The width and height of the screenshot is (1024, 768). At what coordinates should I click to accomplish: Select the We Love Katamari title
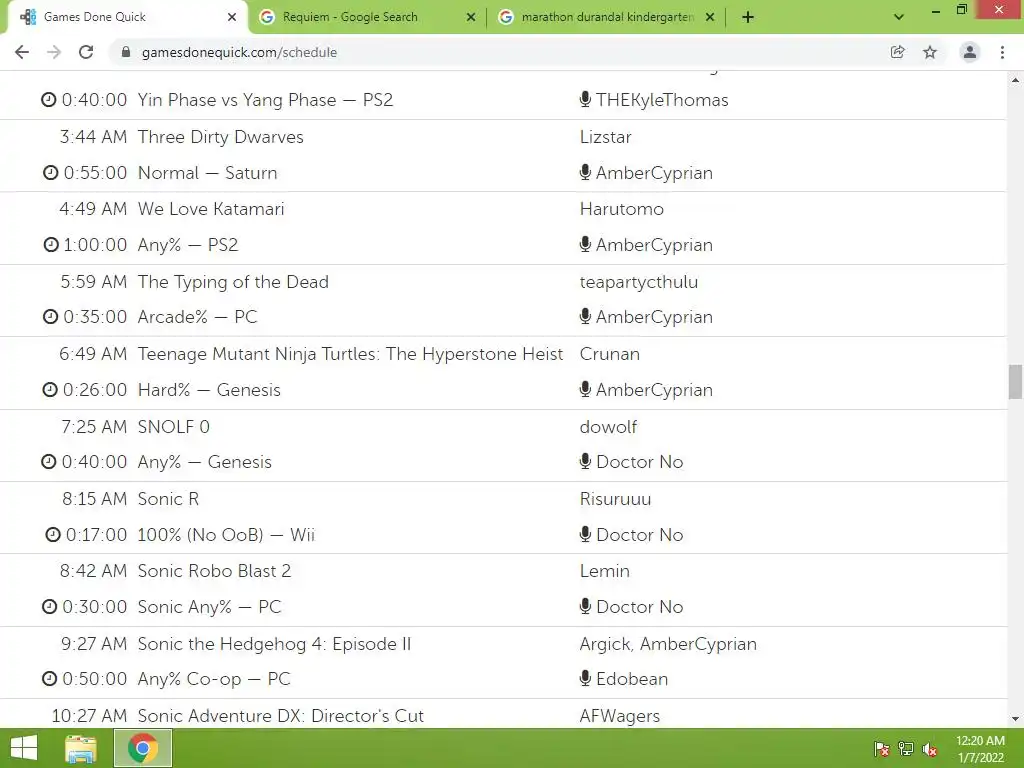pyautogui.click(x=211, y=209)
